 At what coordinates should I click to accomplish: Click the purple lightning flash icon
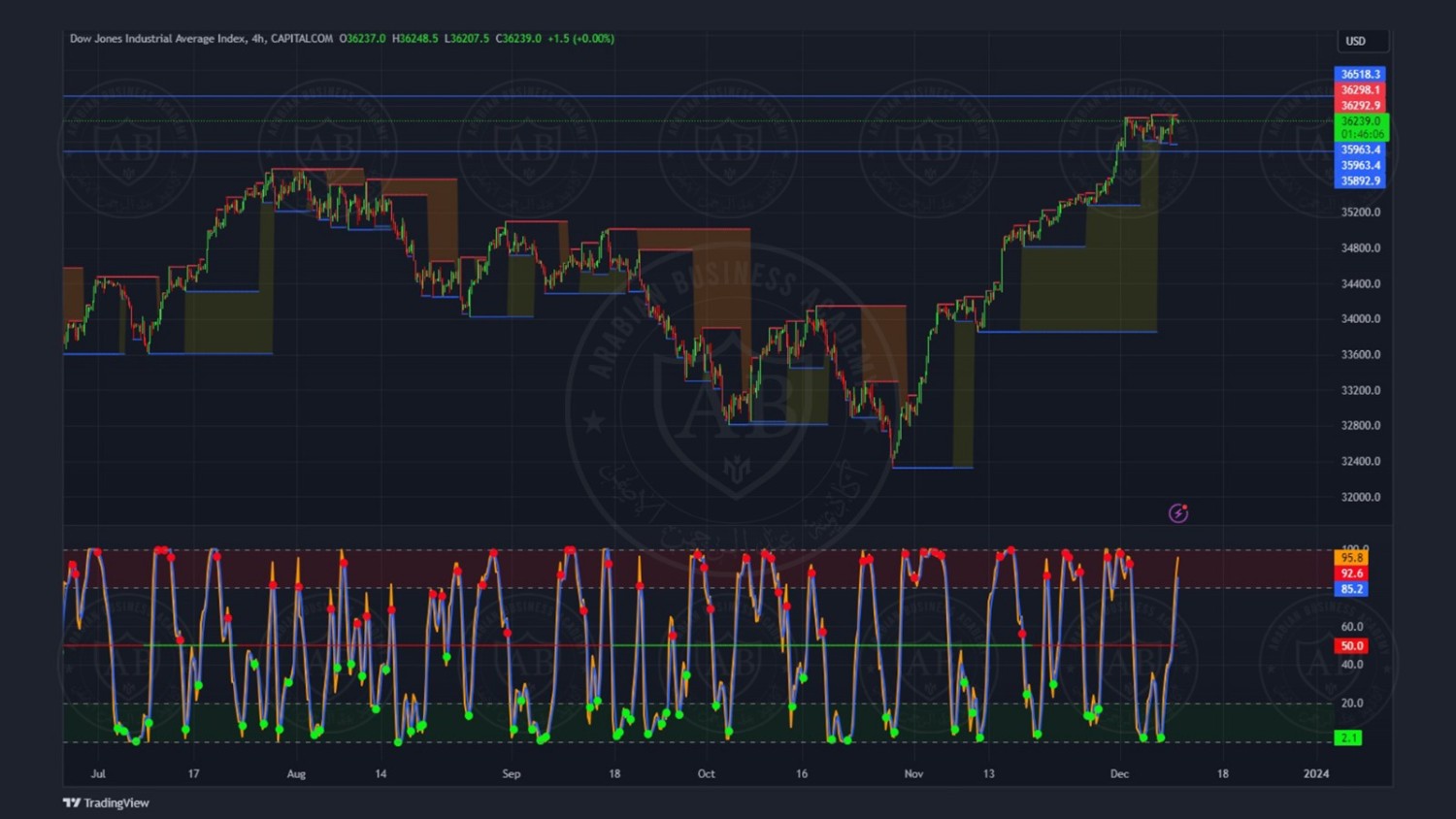tap(1178, 513)
